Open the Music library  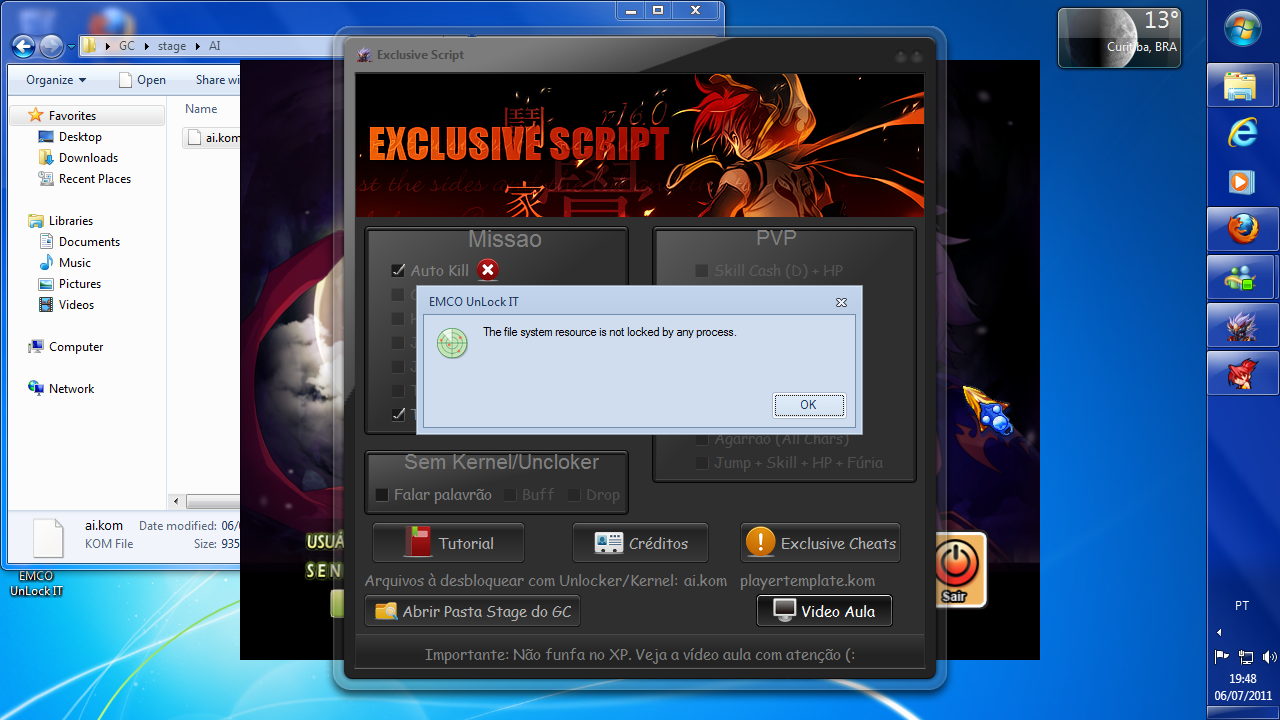75,263
